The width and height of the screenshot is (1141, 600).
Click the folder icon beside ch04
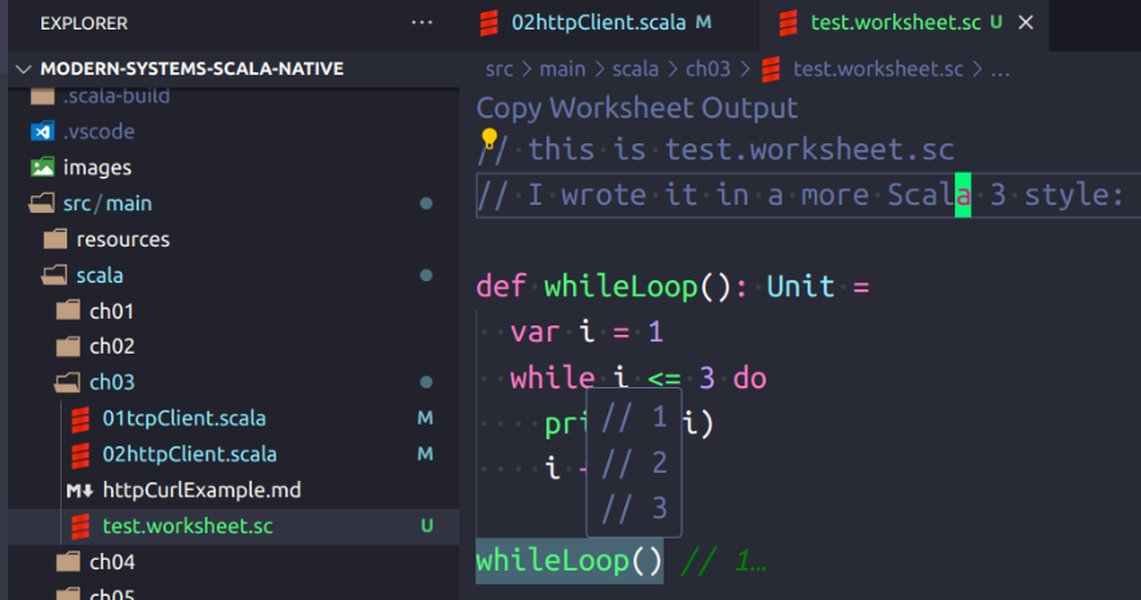tap(68, 561)
